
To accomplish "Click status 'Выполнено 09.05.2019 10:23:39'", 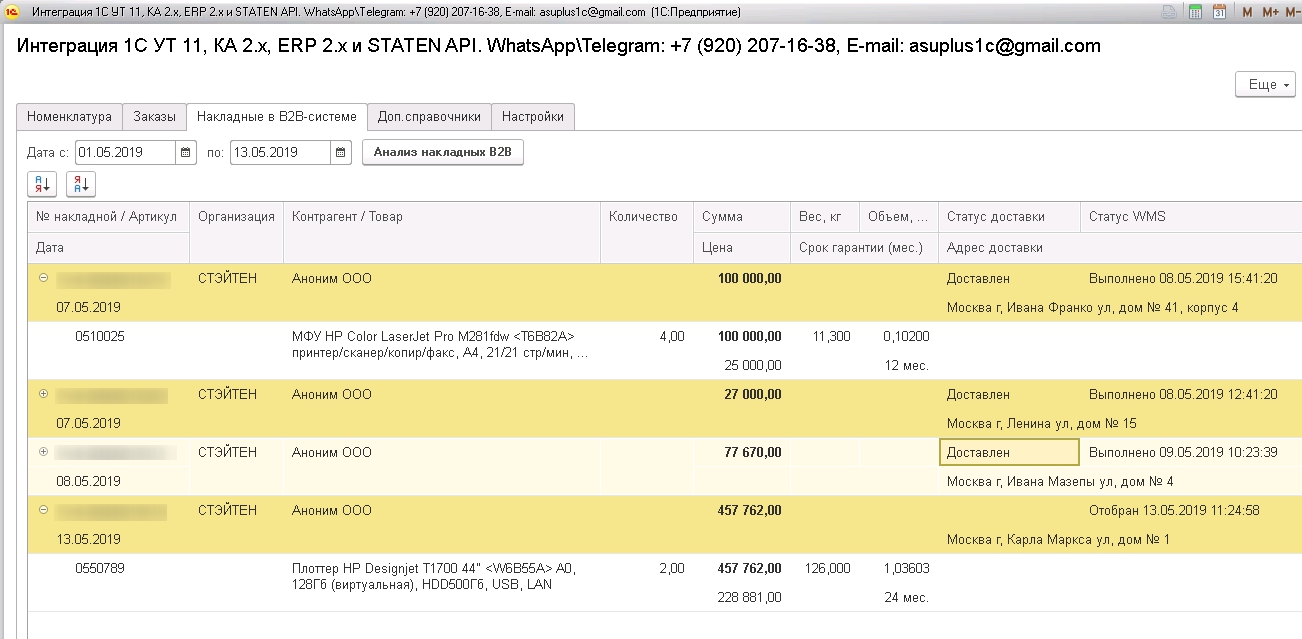I will click(1183, 452).
